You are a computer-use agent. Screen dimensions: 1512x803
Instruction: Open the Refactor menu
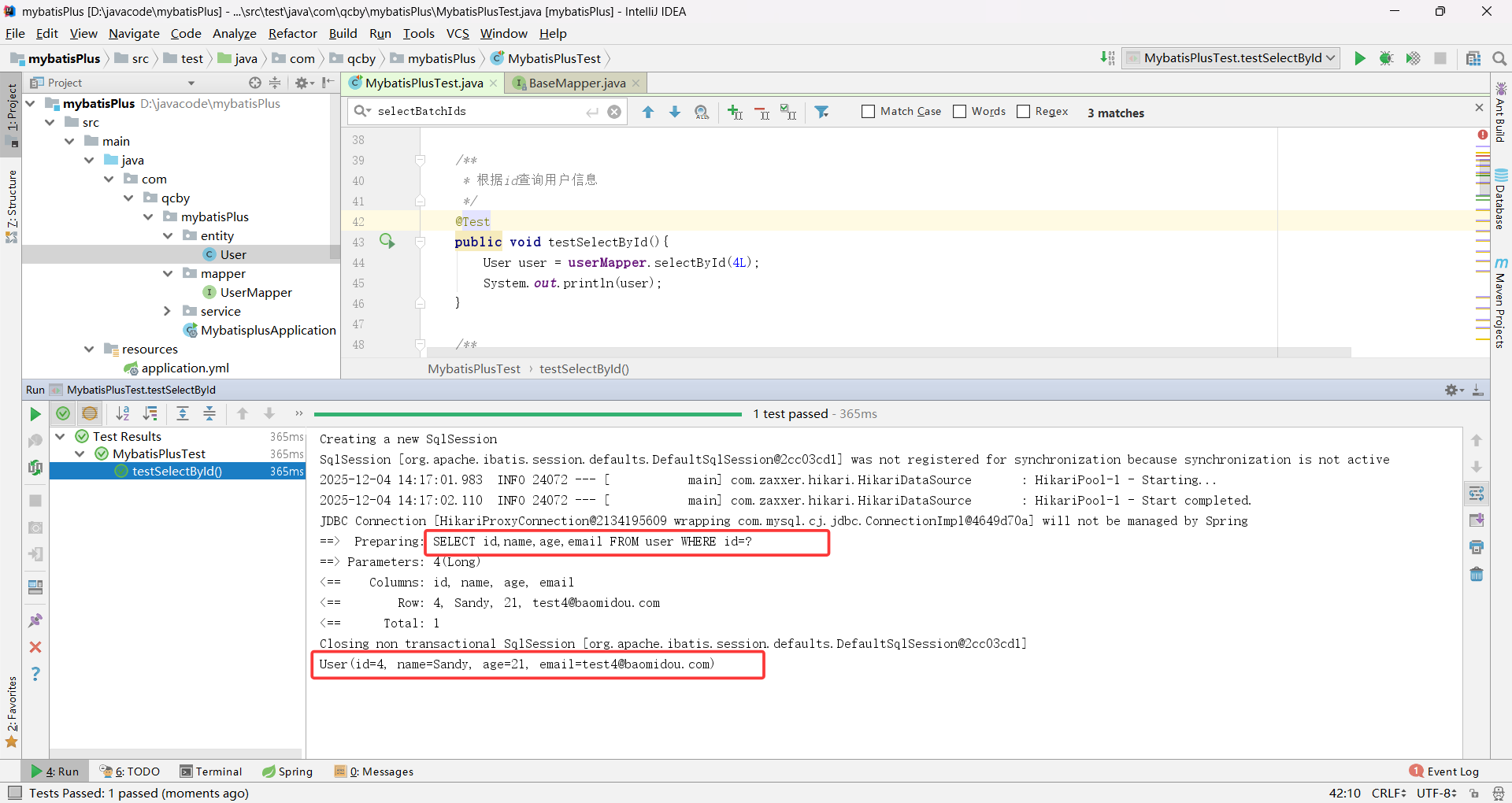[x=292, y=33]
